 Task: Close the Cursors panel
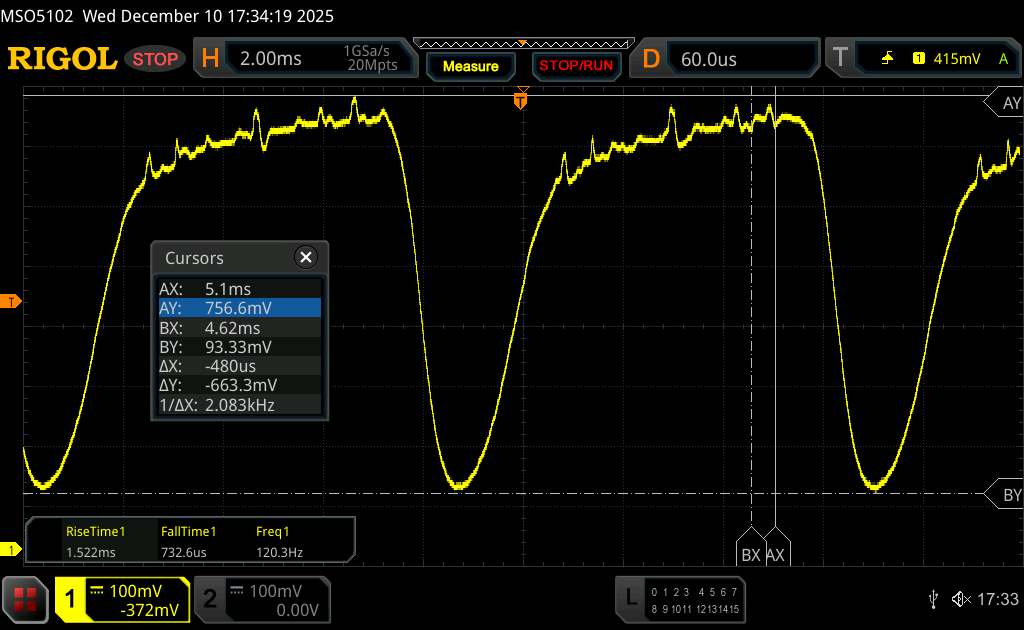[306, 257]
